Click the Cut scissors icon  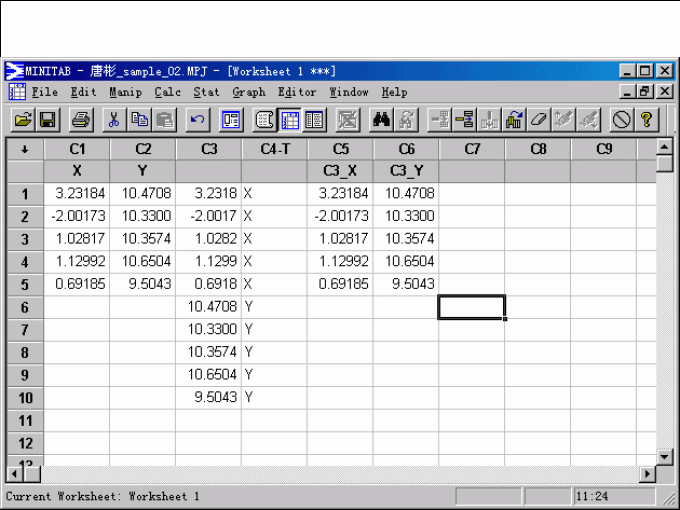114,120
